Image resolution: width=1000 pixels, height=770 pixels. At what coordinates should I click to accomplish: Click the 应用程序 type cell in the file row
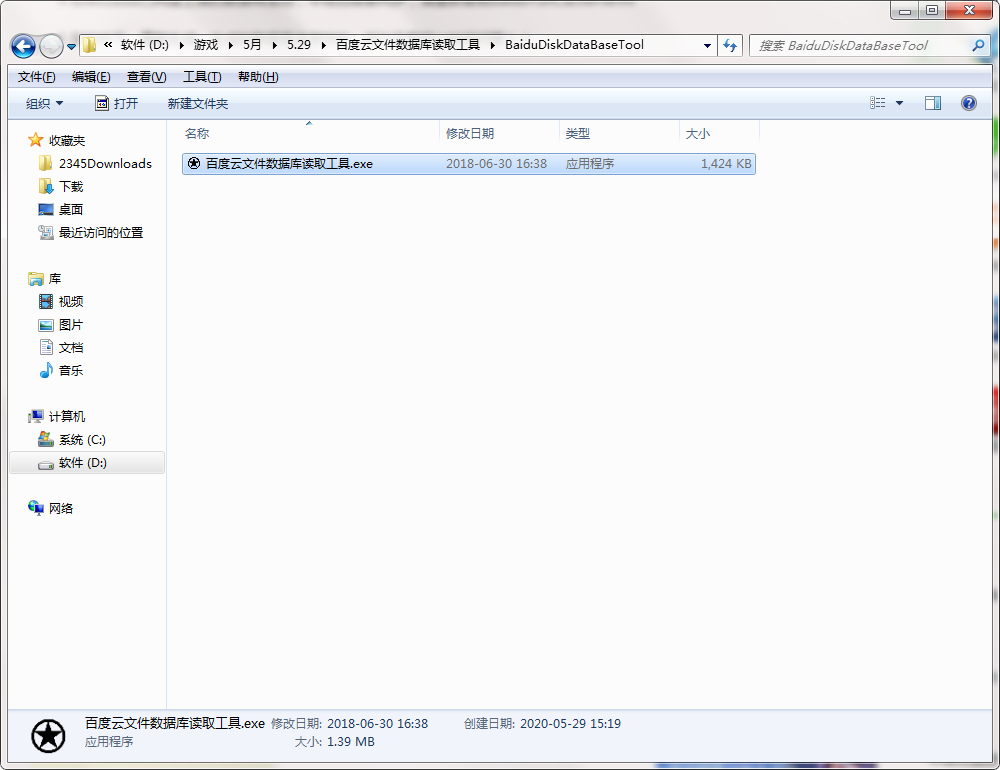590,164
